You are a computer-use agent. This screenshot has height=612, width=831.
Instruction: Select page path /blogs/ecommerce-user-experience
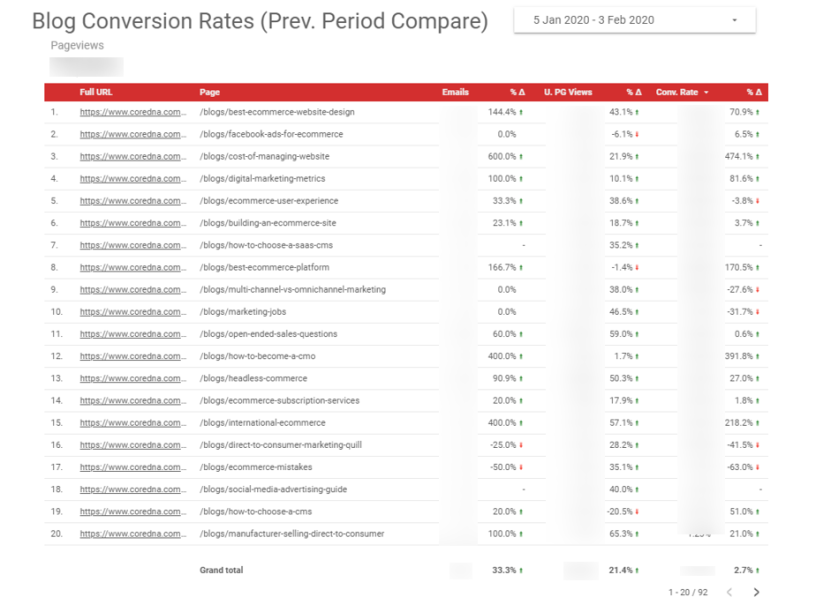coord(269,201)
